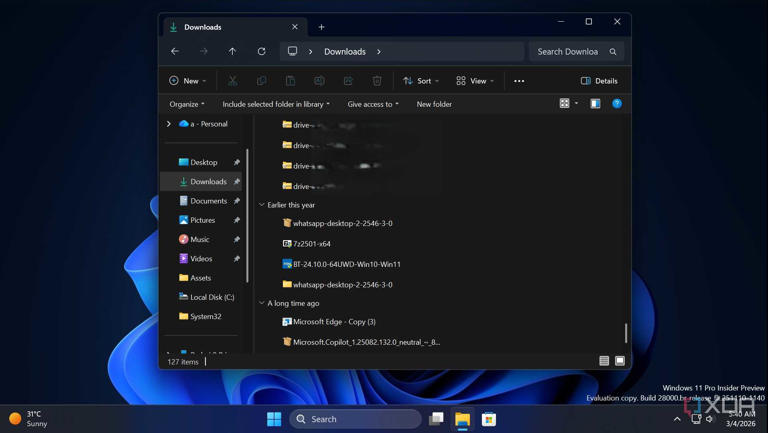This screenshot has width=768, height=433.
Task: Click the file list vertical scrollbar thumb
Action: point(626,333)
